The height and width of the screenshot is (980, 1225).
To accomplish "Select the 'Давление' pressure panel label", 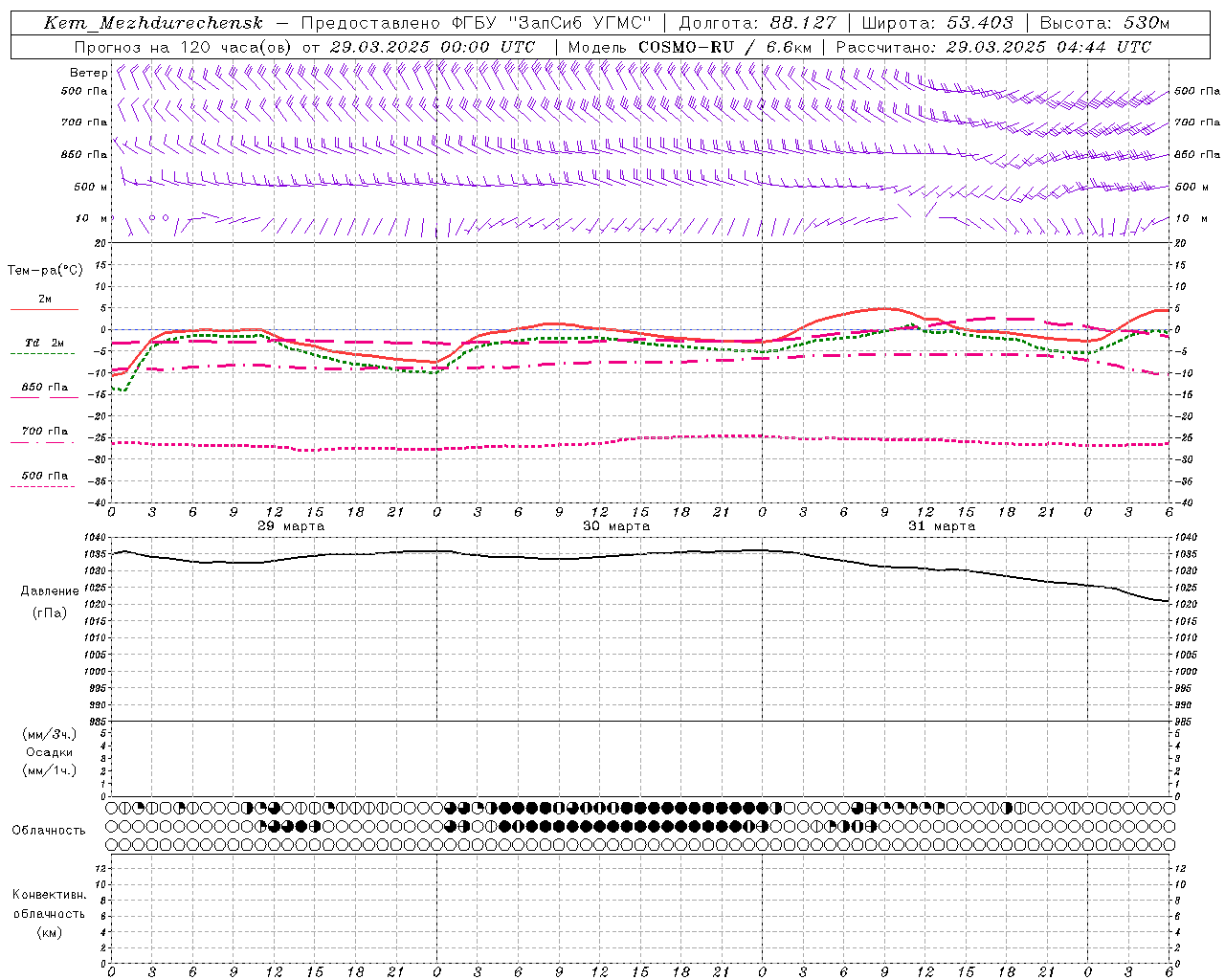I will pos(50,591).
